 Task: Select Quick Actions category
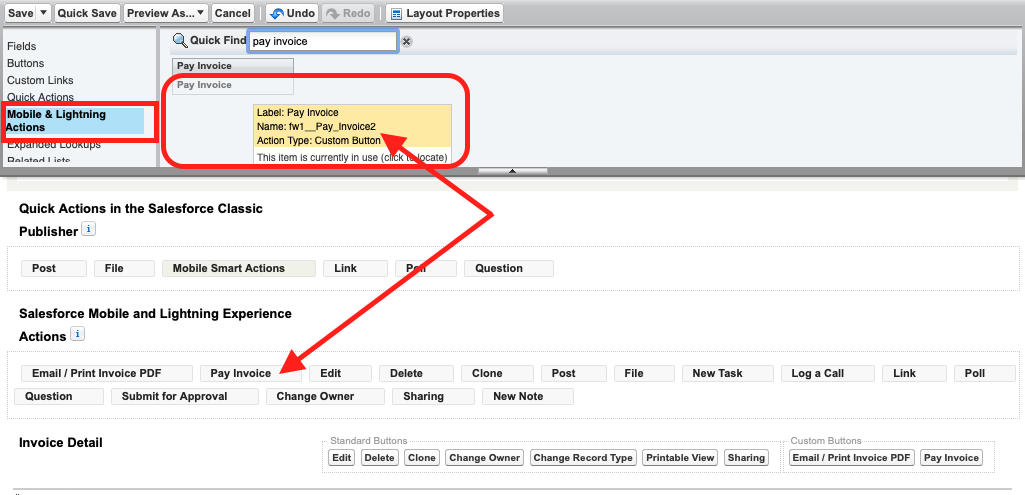coord(40,97)
